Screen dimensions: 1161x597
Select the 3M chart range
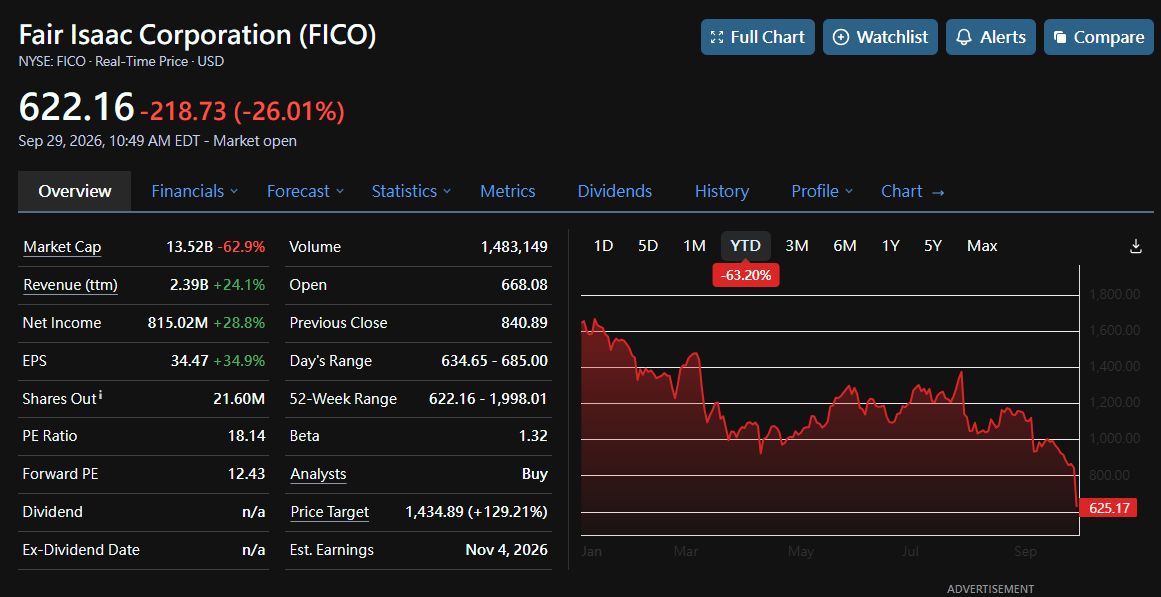pos(797,246)
